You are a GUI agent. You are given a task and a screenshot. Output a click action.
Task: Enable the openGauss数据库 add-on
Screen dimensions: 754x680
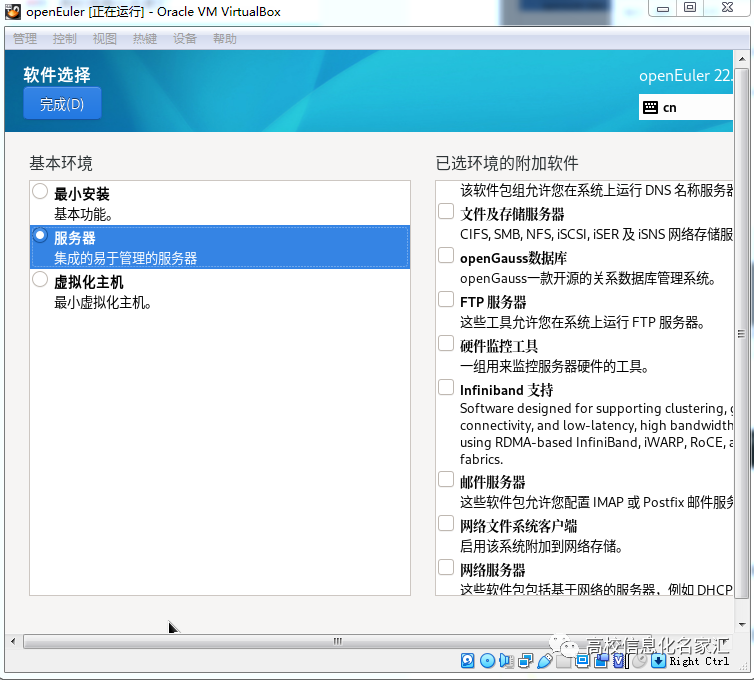(446, 255)
